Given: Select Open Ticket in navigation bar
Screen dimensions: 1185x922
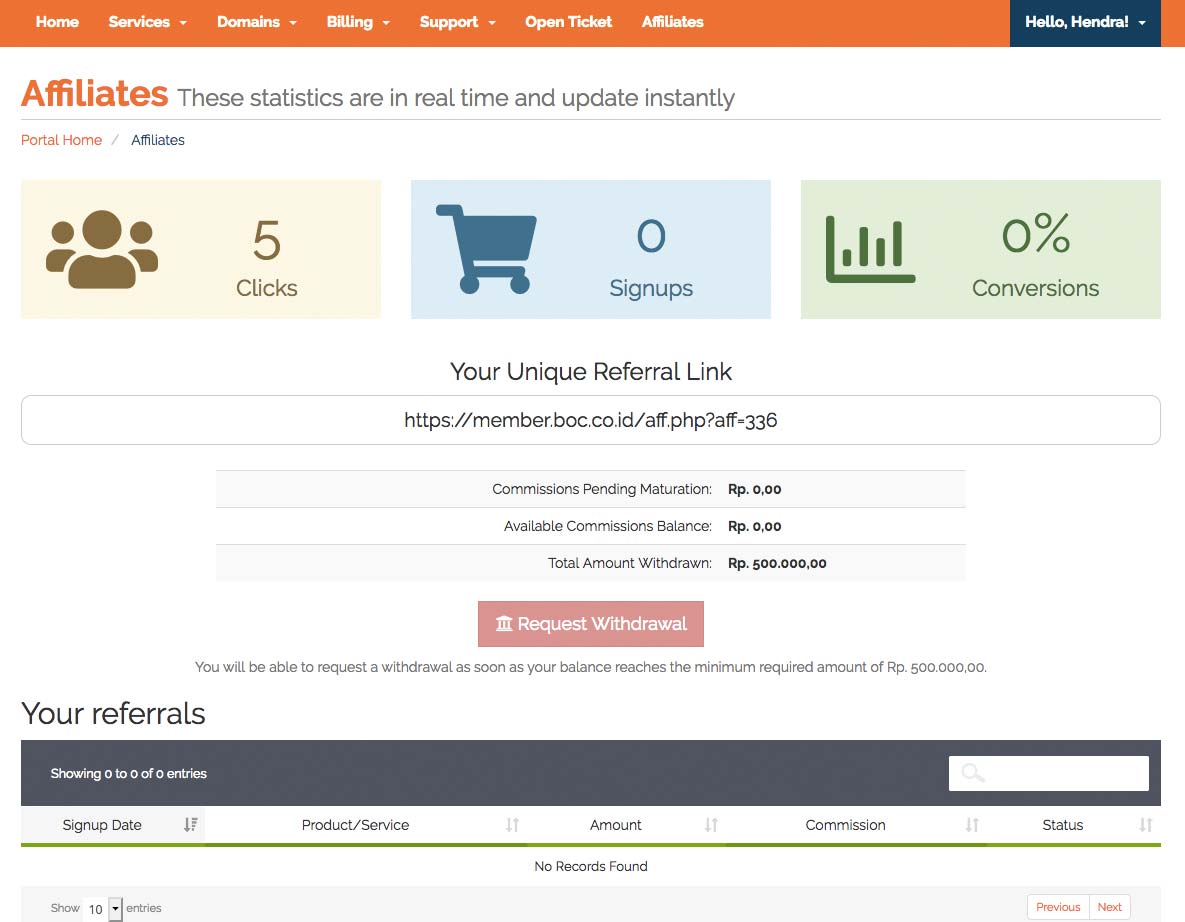Looking at the screenshot, I should tap(568, 22).
